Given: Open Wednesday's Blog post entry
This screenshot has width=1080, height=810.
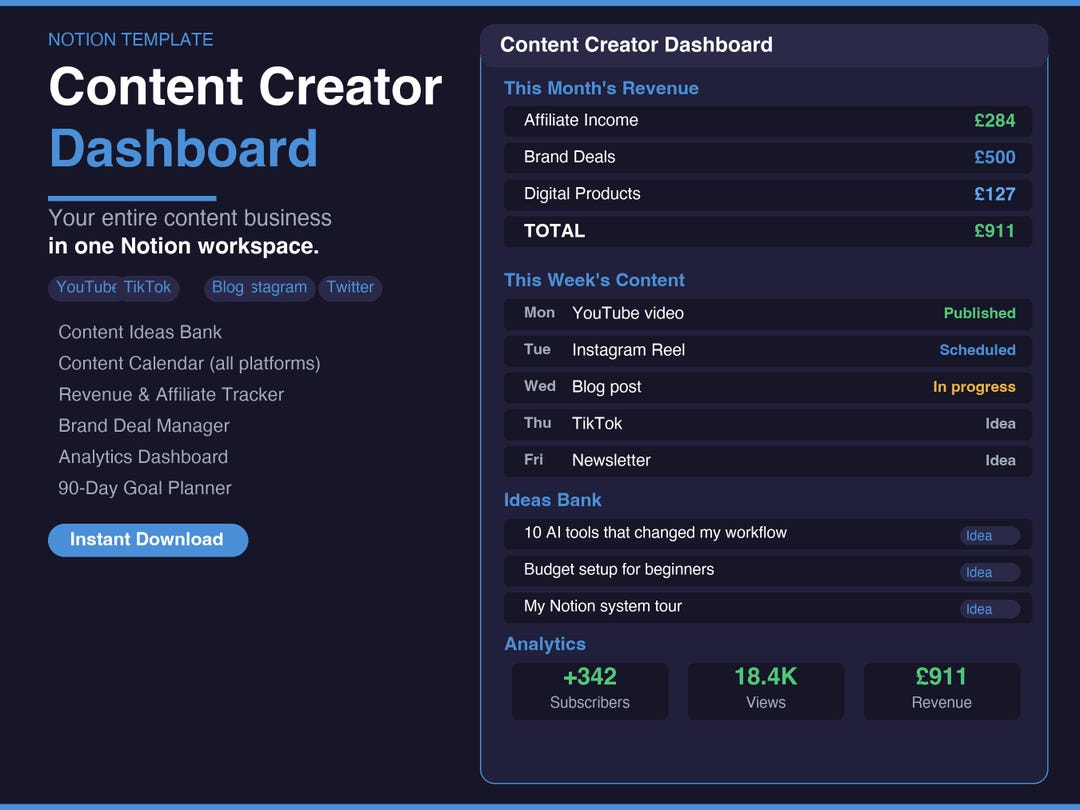Looking at the screenshot, I should [x=768, y=387].
